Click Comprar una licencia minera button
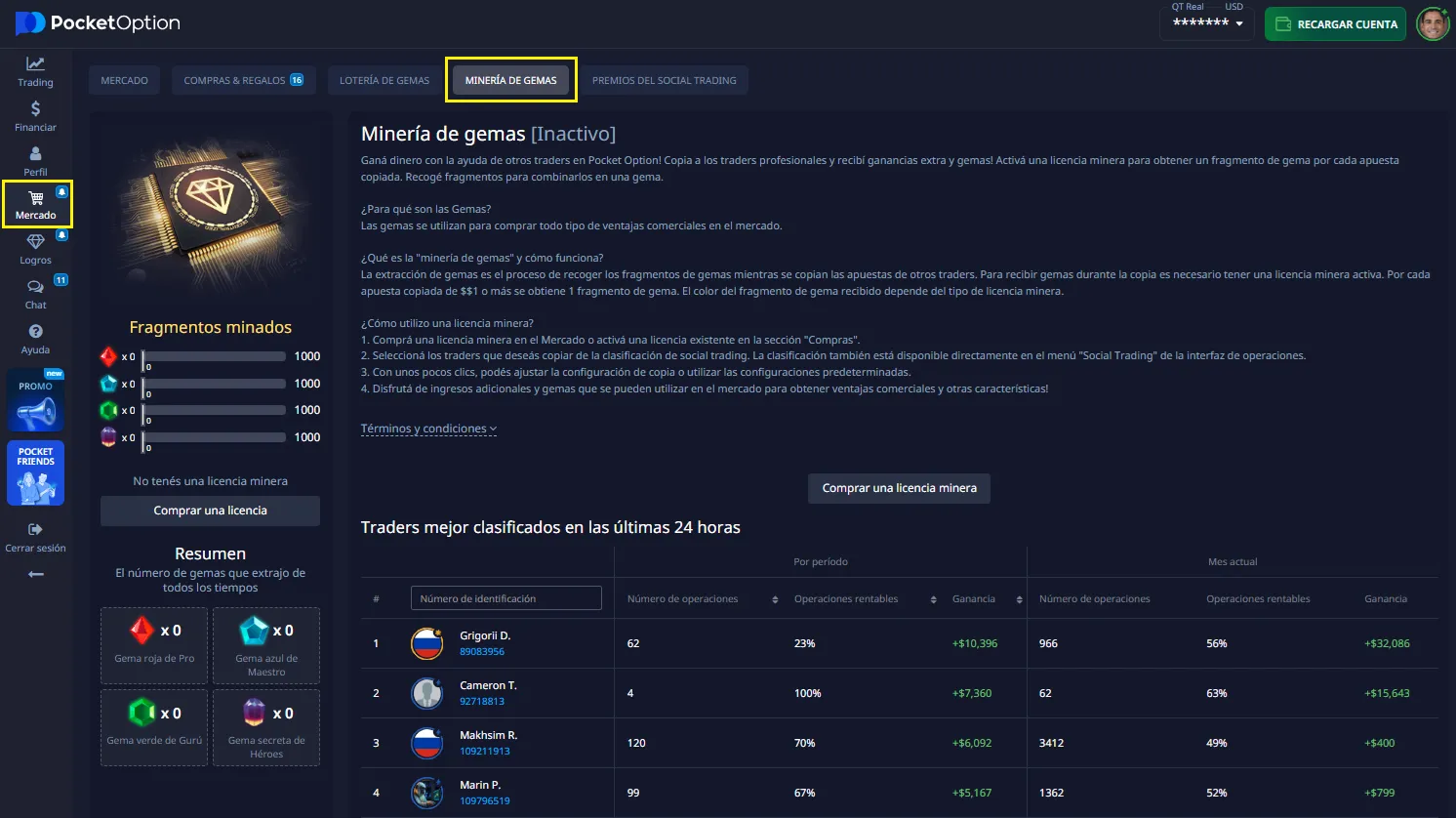Viewport: 1456px width, 818px height. 899,488
